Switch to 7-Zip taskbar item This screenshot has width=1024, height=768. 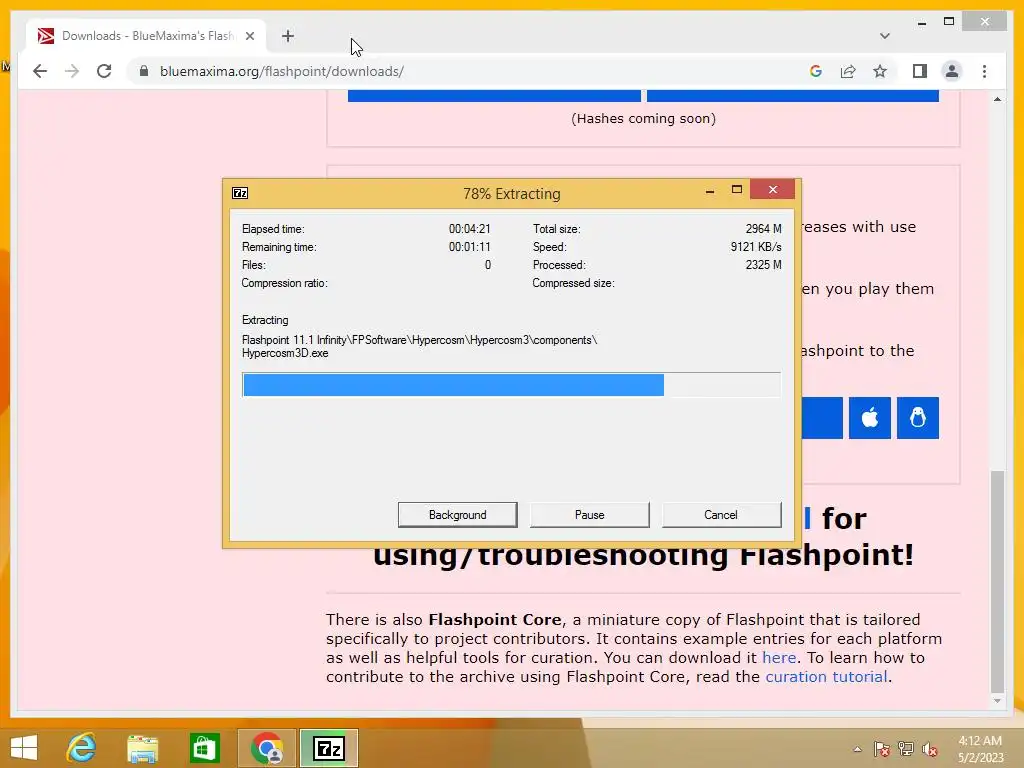click(328, 748)
